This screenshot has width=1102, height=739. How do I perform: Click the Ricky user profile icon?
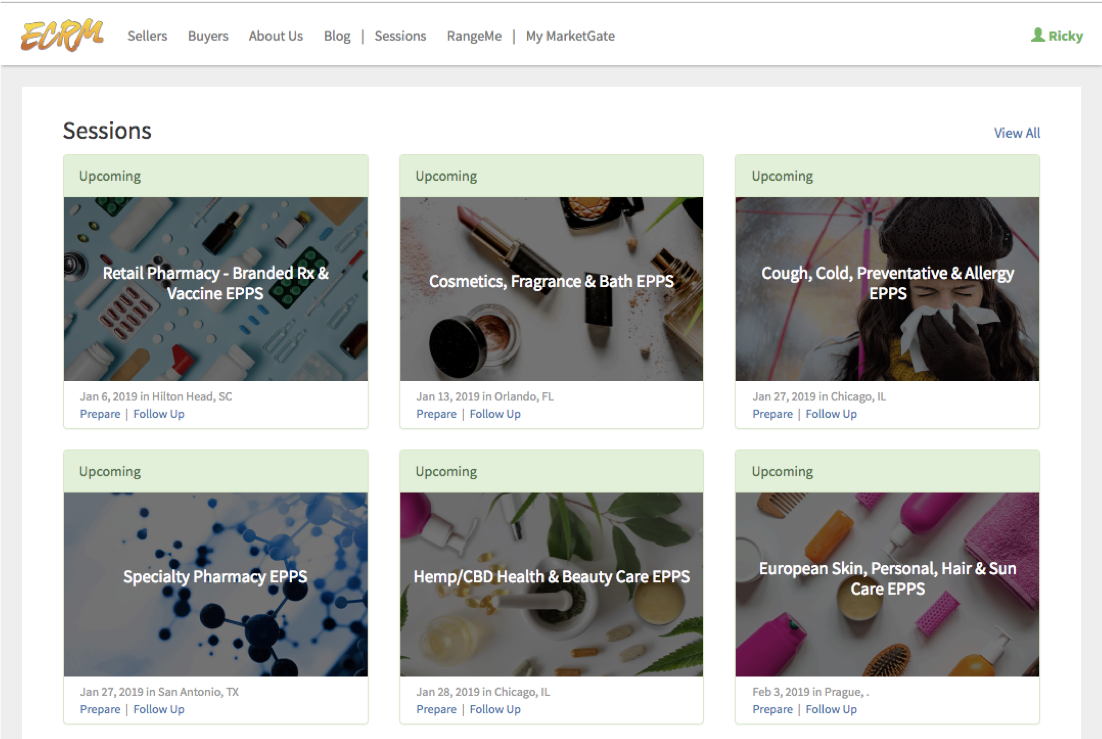(1038, 35)
